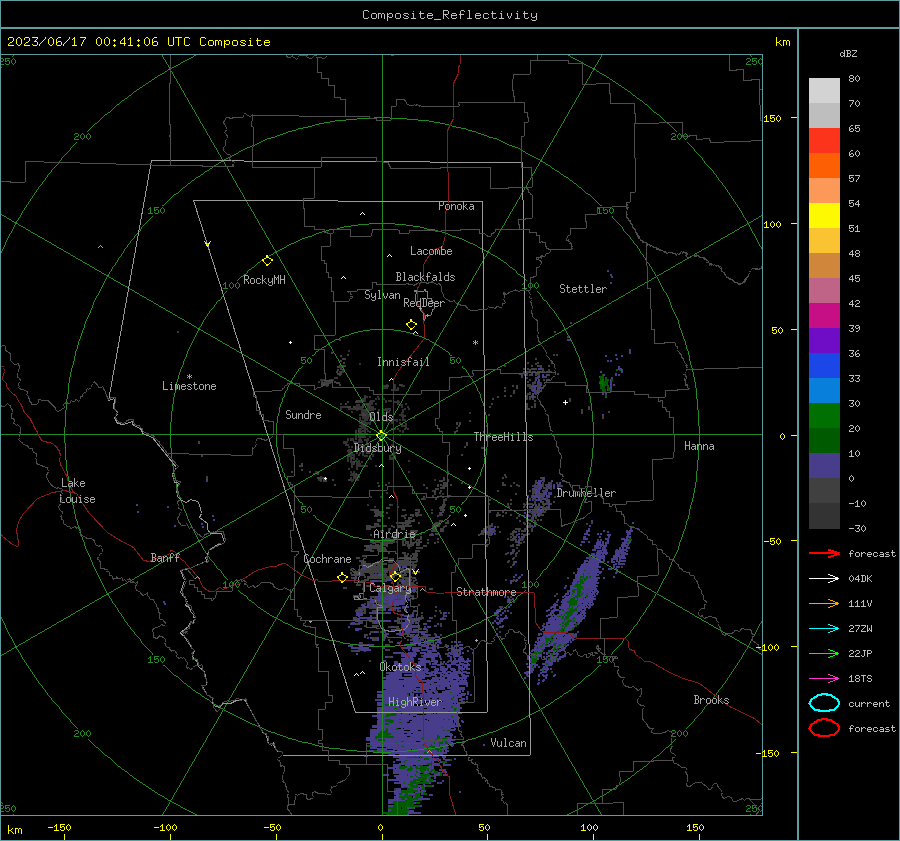900x841 pixels.
Task: Select the bright yellow 54–51 dBZ swatch
Action: click(x=824, y=215)
